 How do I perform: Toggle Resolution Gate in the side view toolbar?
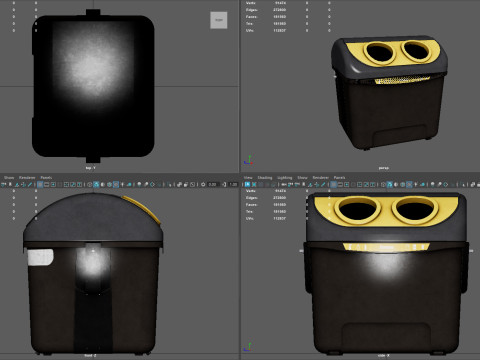347,184
